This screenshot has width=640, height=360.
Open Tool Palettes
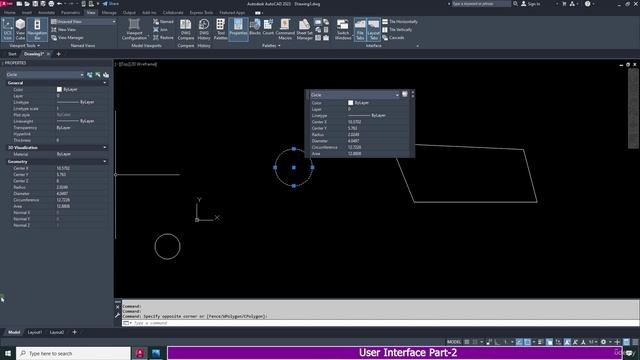point(220,29)
